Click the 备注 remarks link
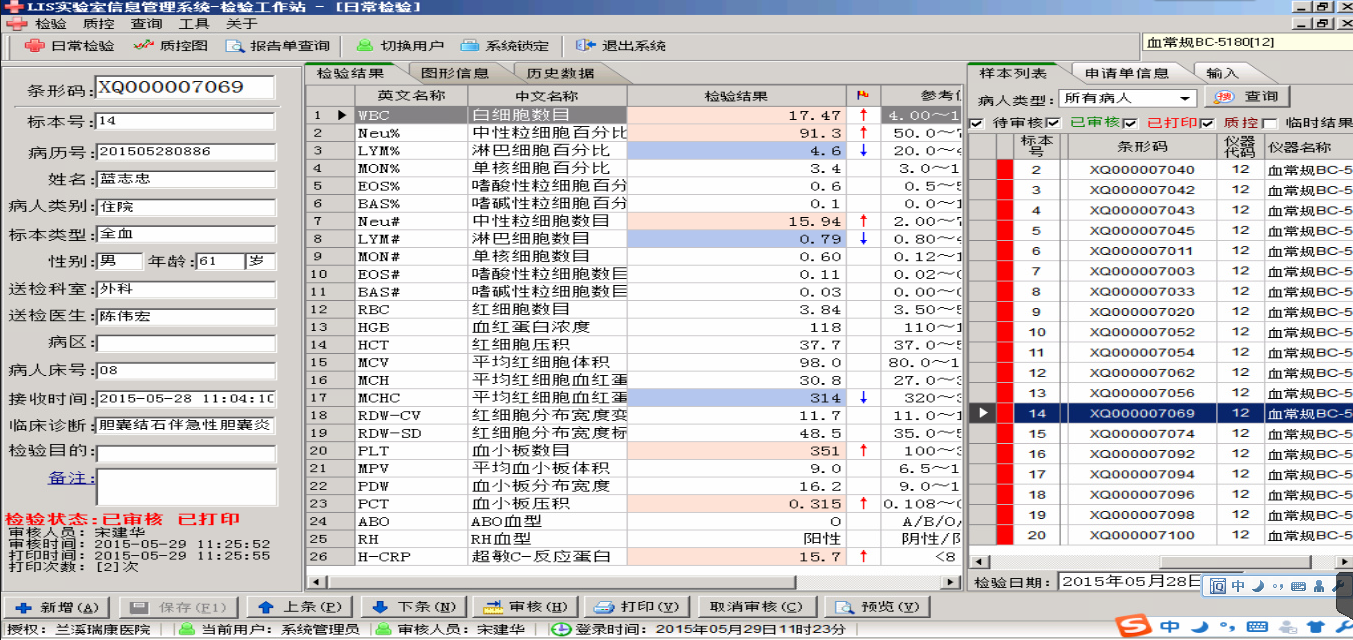1353x640 pixels. click(x=72, y=478)
